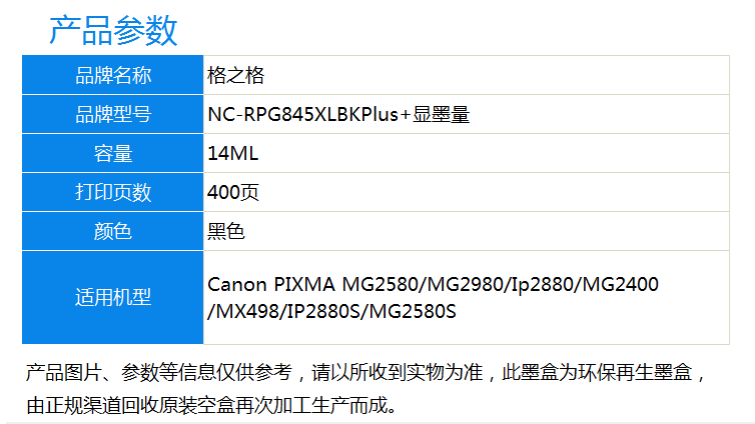Click MG2400 in the compatible models
The height and width of the screenshot is (424, 755).
[x=621, y=284]
